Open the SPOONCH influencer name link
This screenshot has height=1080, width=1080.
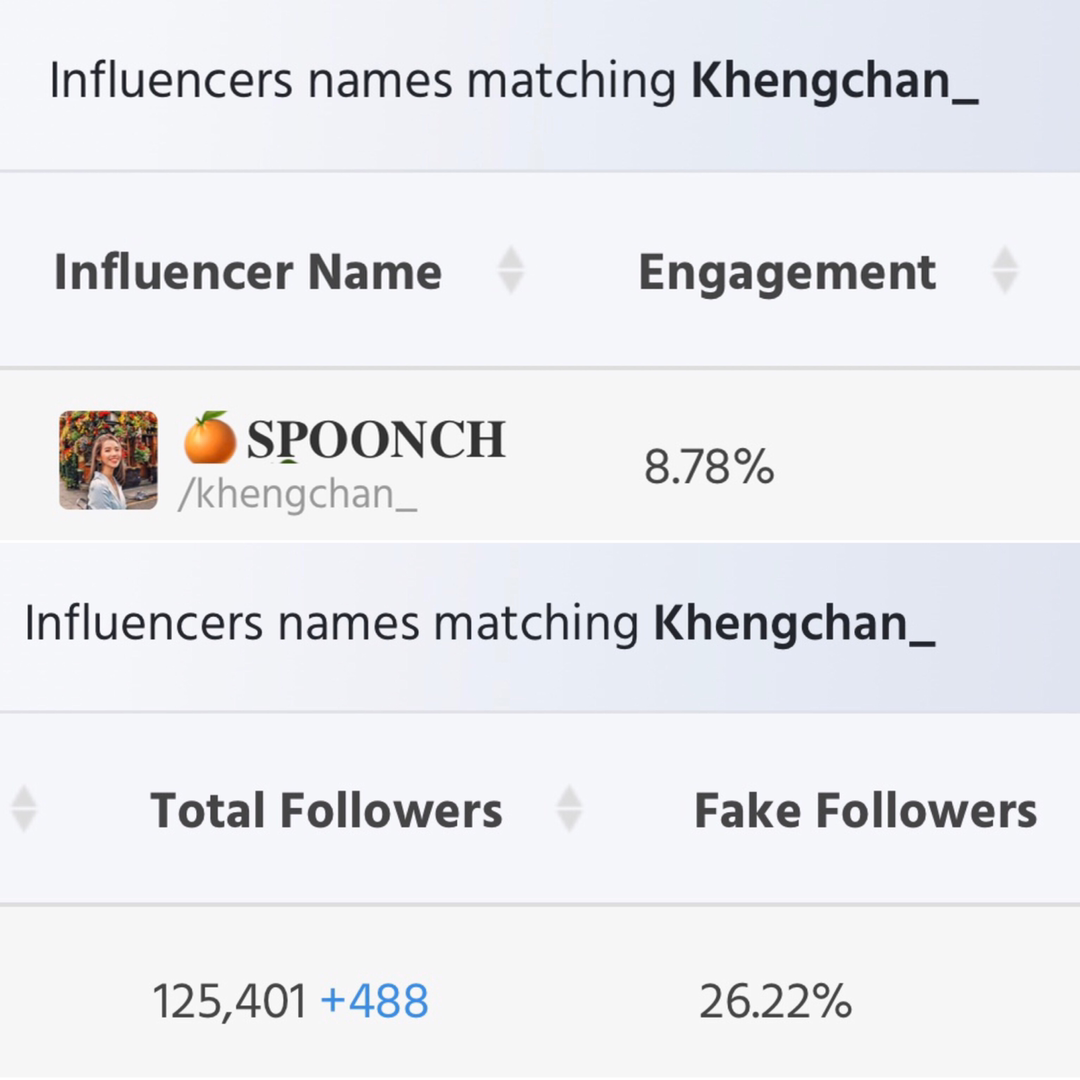(x=376, y=439)
